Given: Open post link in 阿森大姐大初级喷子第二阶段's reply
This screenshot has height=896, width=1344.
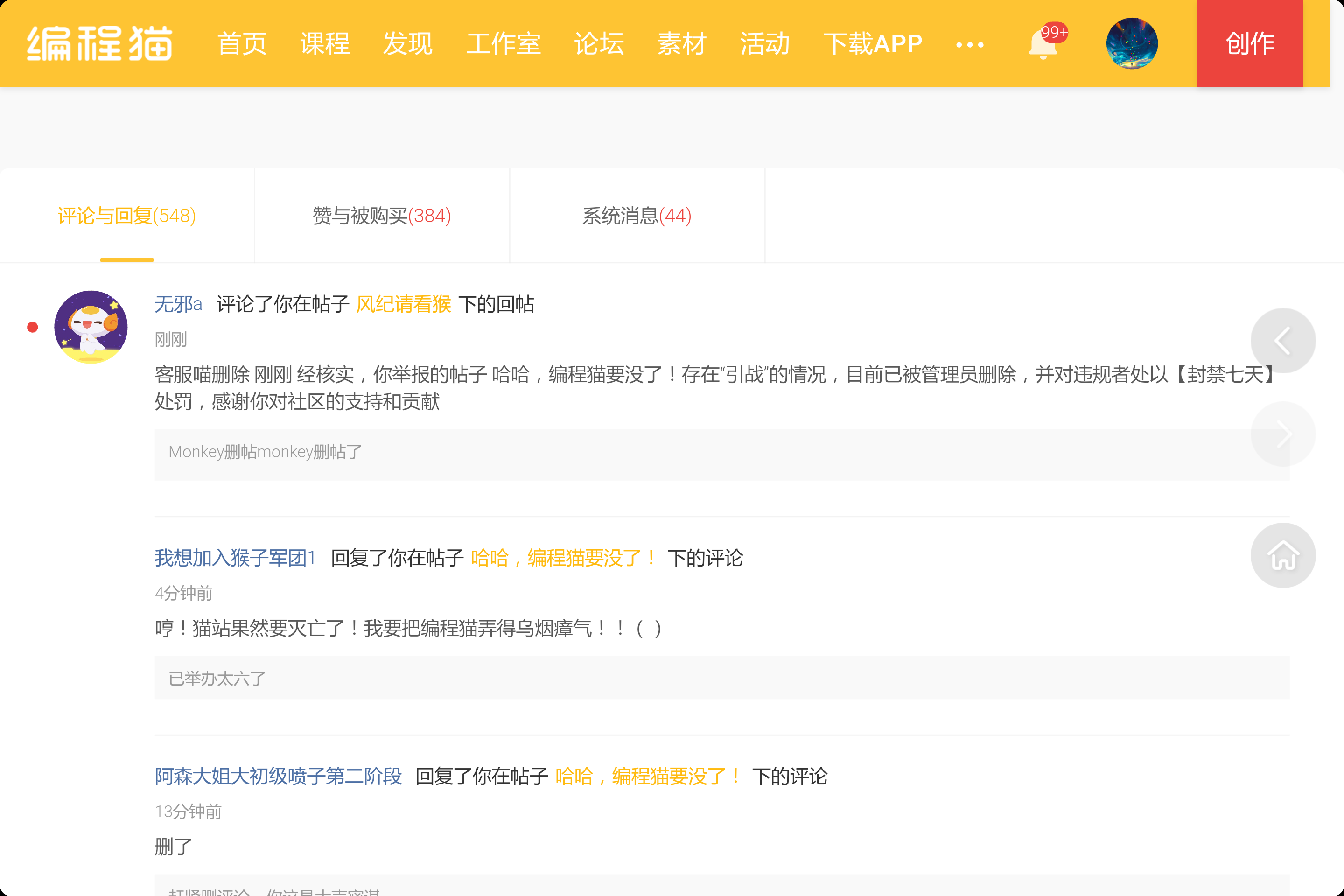Looking at the screenshot, I should tap(649, 776).
